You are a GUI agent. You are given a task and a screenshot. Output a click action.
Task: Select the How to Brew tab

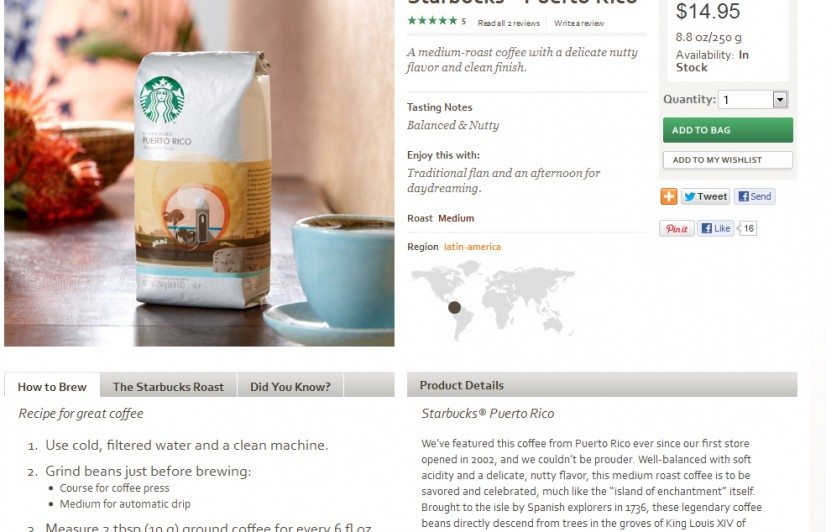(52, 387)
